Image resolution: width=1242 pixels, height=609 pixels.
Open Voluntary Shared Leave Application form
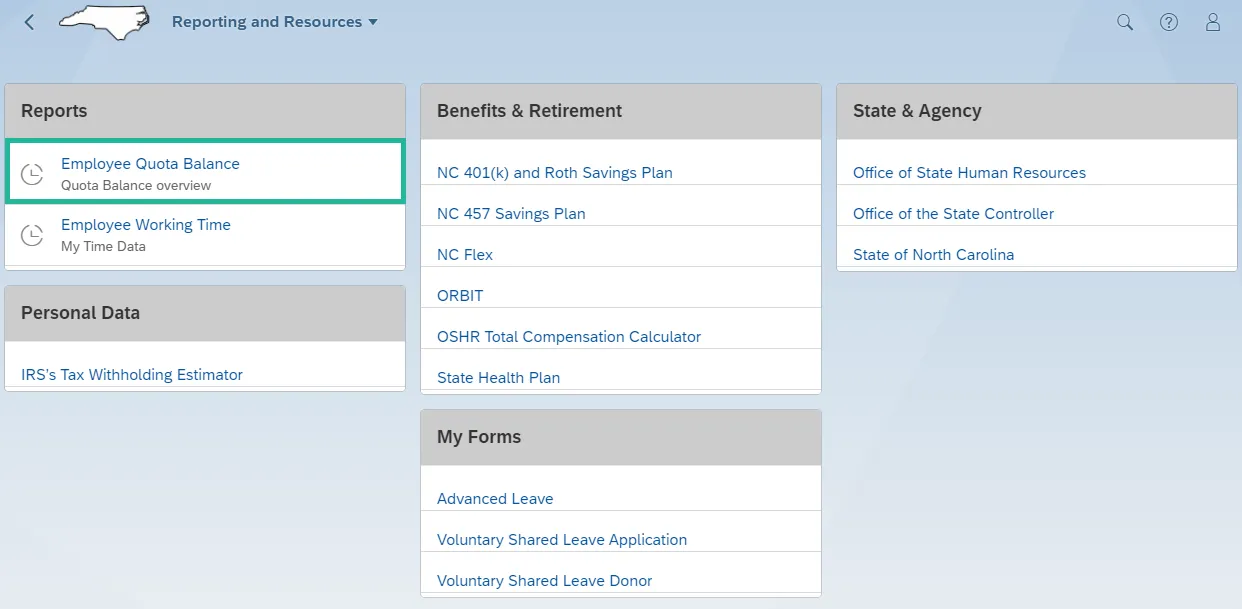562,540
